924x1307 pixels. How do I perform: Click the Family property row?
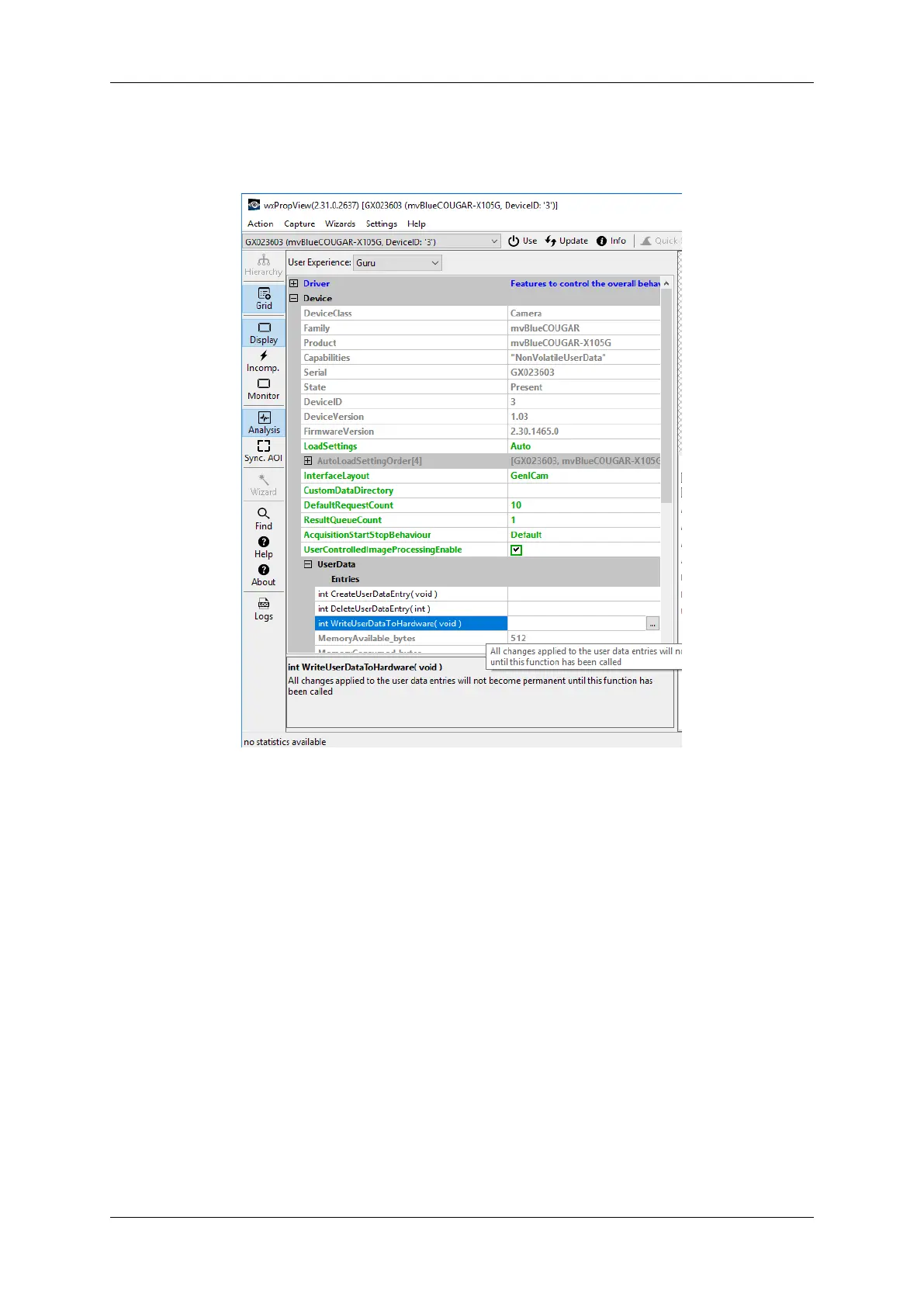pos(481,328)
